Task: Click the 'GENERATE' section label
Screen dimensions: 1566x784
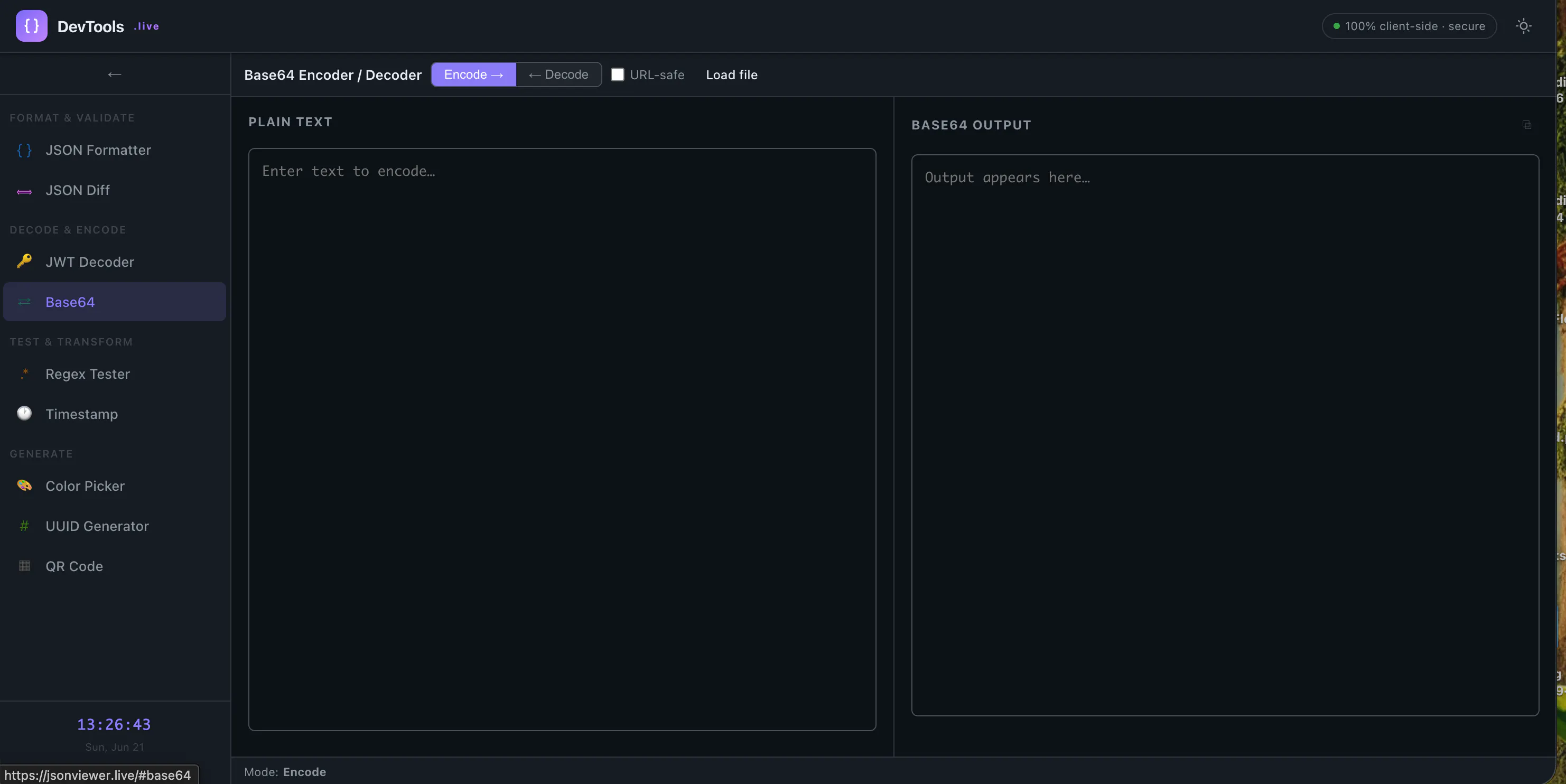Action: (x=41, y=454)
